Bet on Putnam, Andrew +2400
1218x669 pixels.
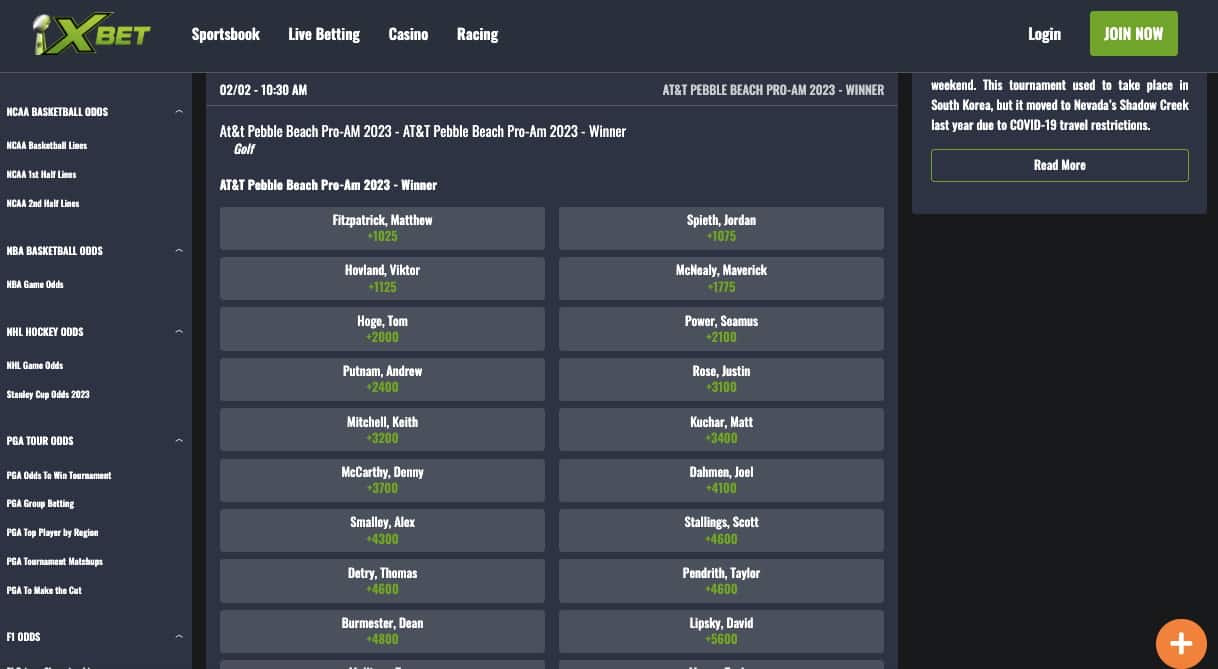(x=382, y=379)
